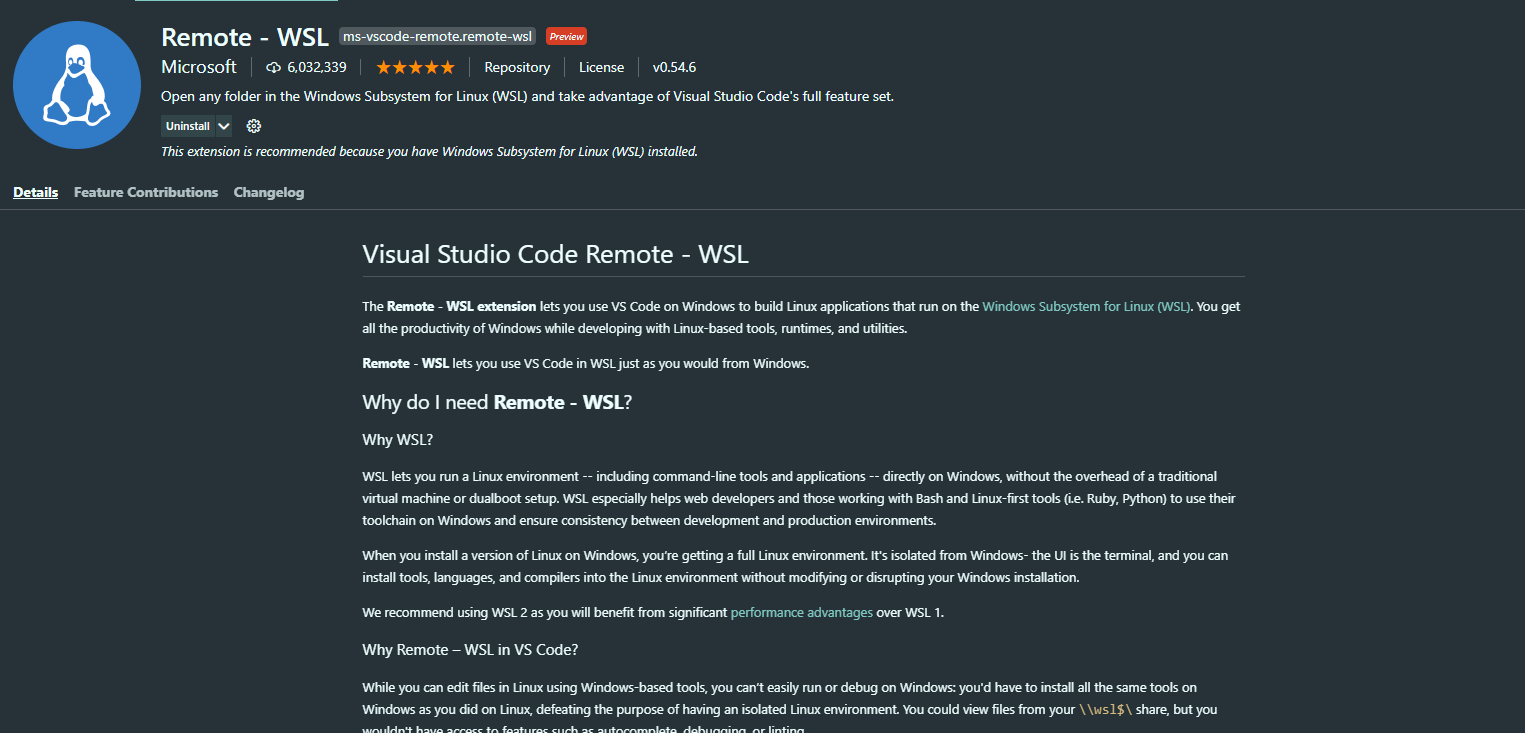Click the five-star rating
1525x733 pixels.
coord(415,68)
